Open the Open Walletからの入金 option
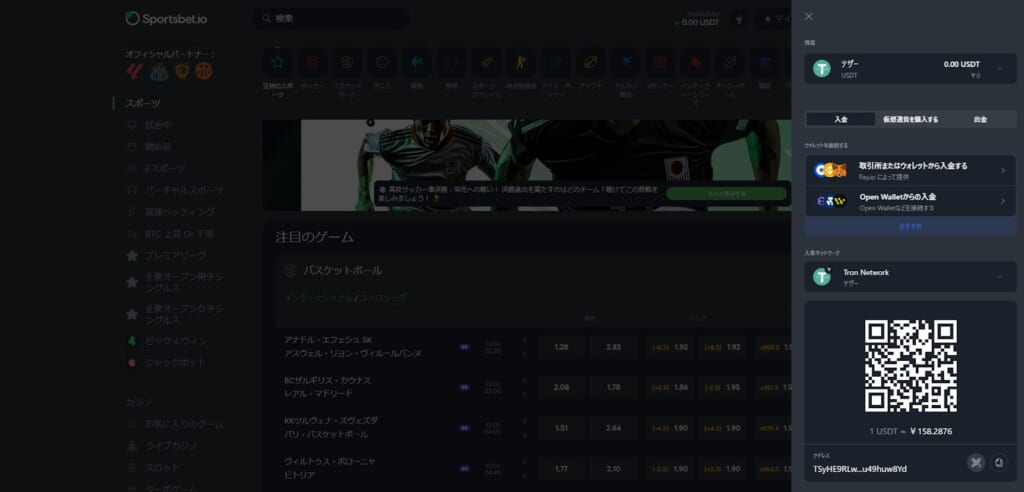Screen dimensions: 1024x492 coord(910,201)
